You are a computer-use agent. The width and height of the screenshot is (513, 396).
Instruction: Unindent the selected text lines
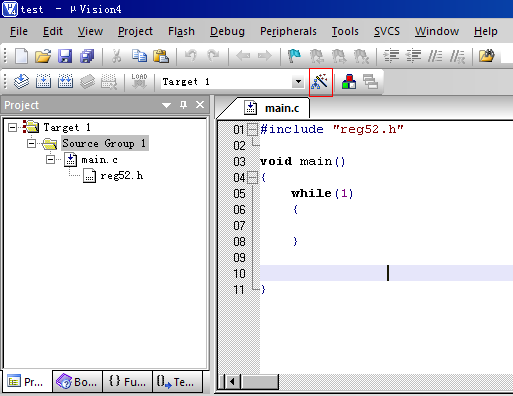tap(413, 56)
